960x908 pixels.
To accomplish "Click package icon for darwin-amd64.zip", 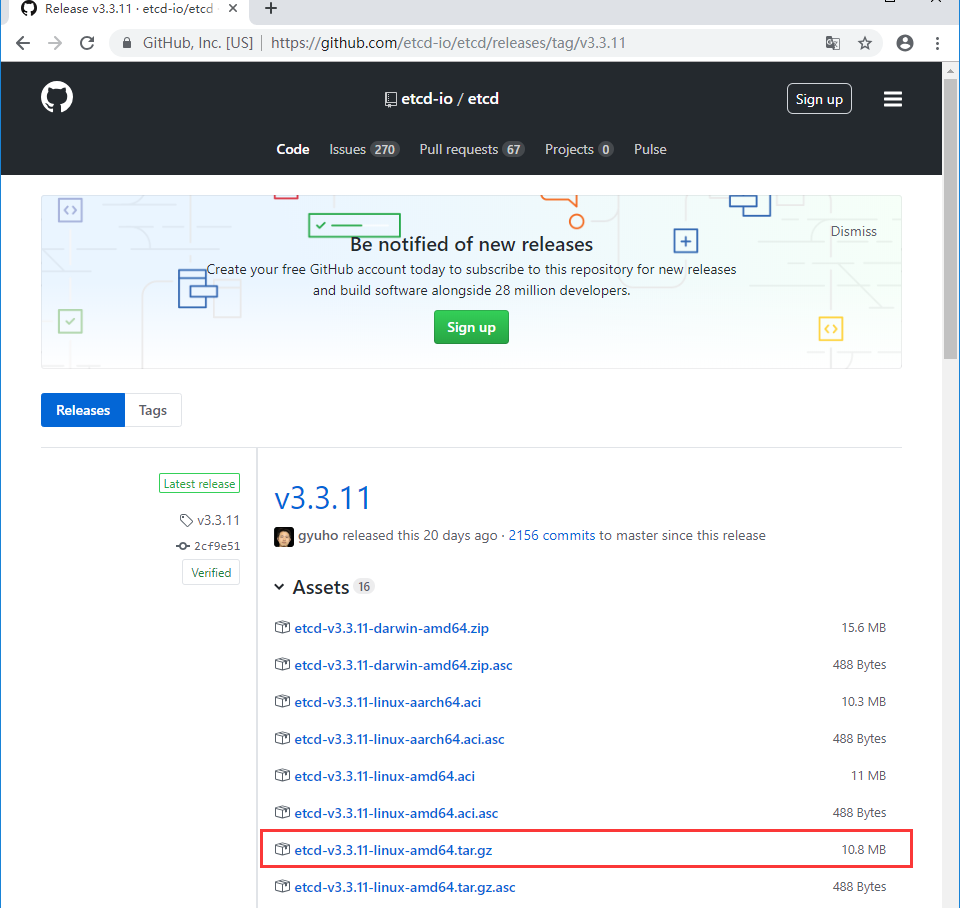I will coord(282,628).
